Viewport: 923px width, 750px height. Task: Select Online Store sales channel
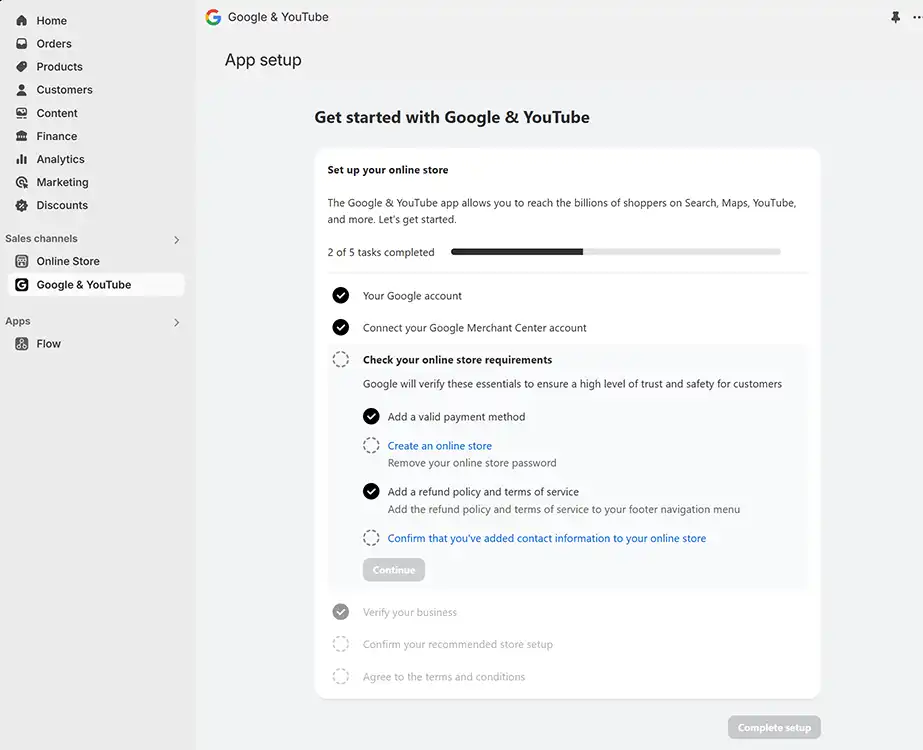(68, 261)
